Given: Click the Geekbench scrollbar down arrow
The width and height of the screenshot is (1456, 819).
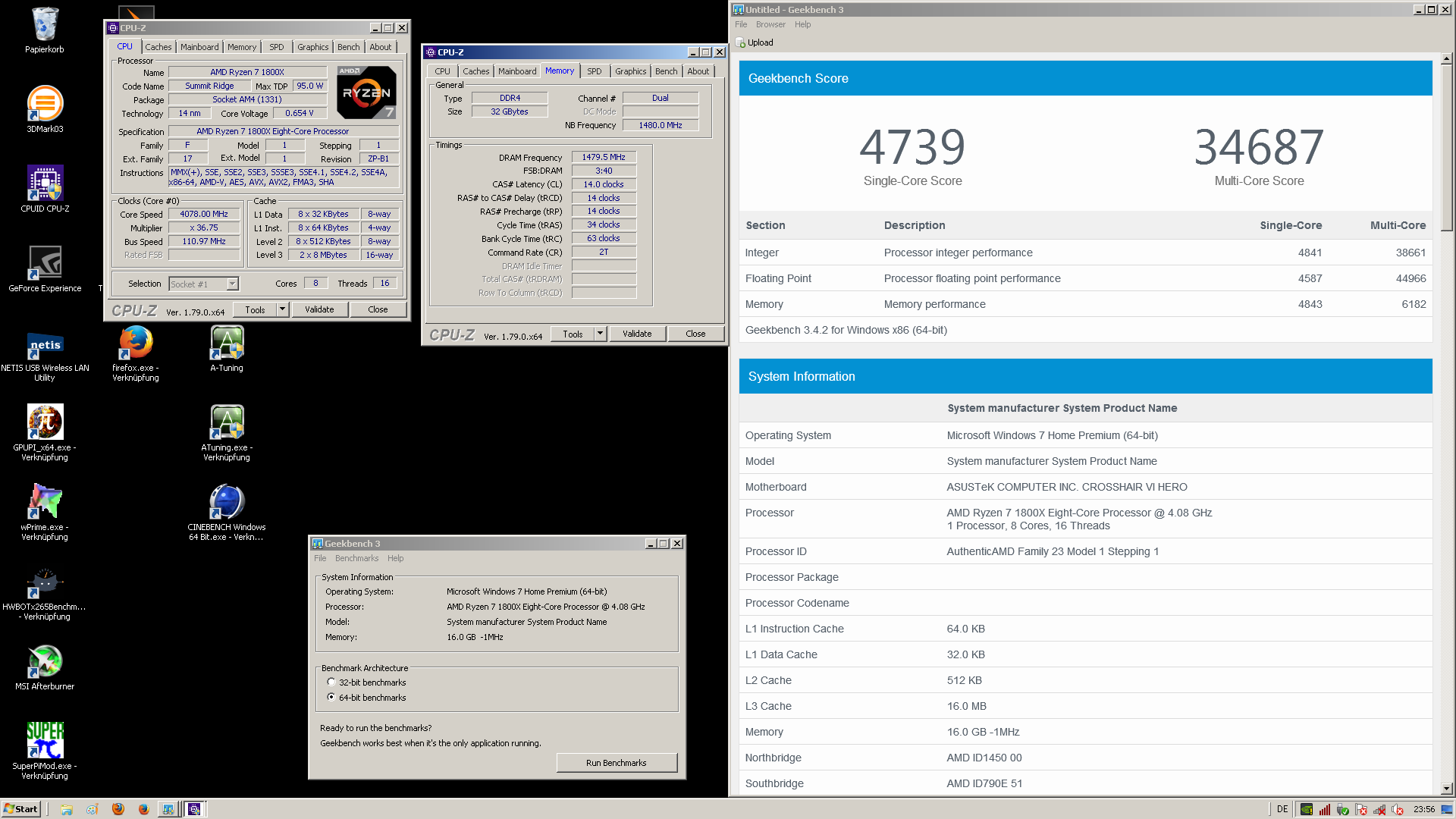Looking at the screenshot, I should pyautogui.click(x=1446, y=789).
